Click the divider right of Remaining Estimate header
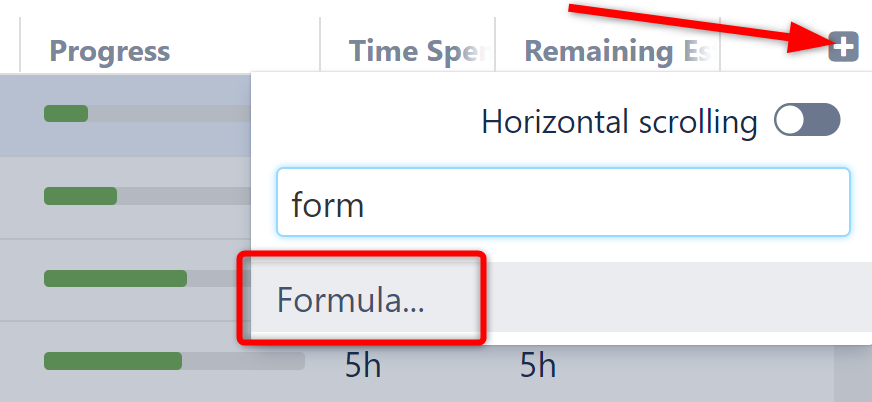The image size is (872, 402). (x=721, y=45)
